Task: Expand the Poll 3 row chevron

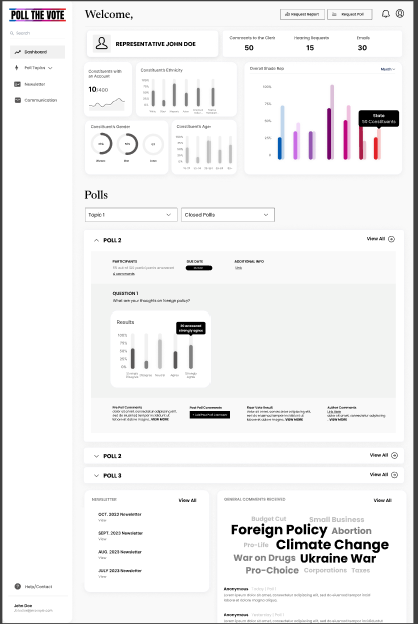Action: click(x=96, y=476)
